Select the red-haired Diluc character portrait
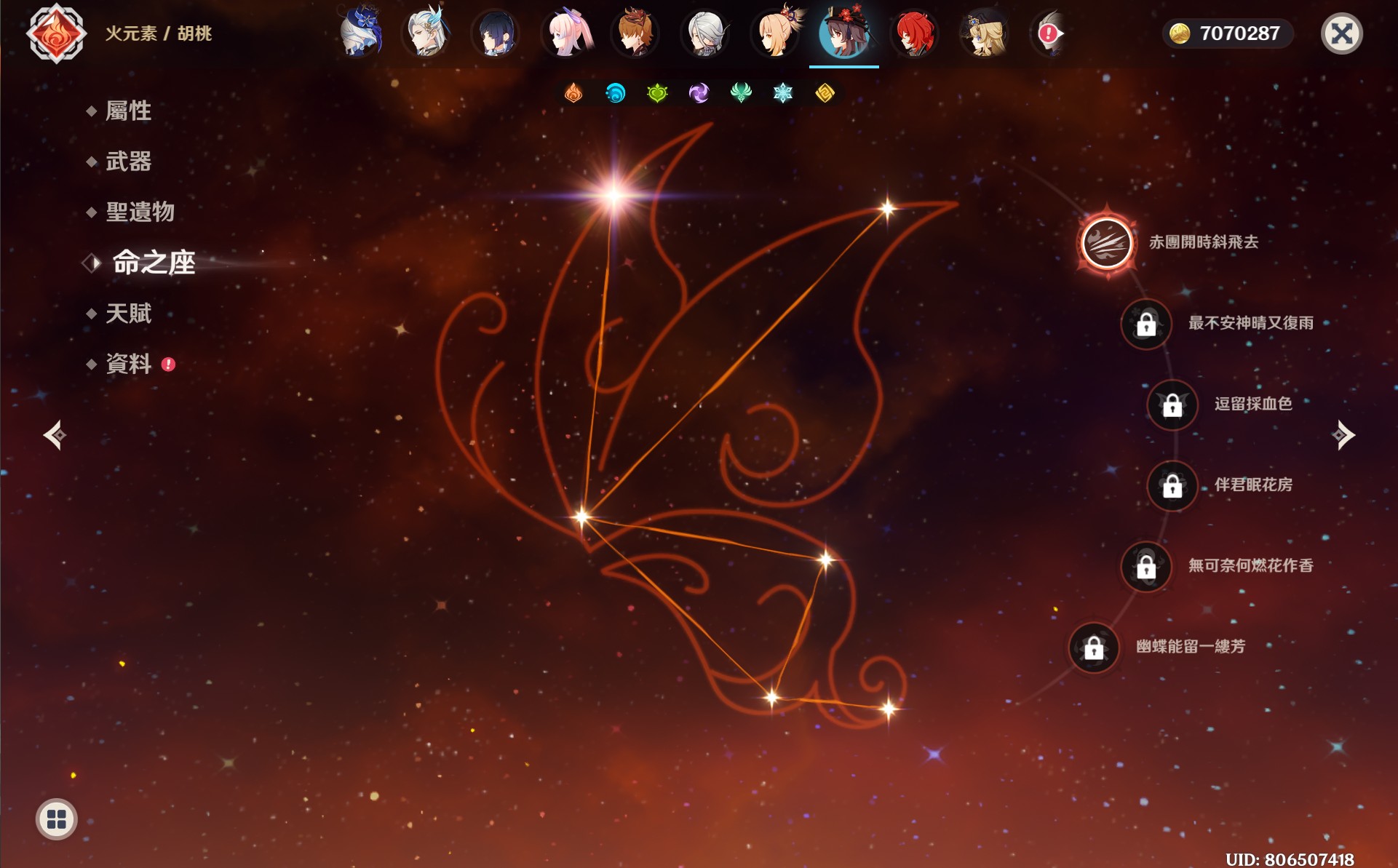Screen dimensions: 1398x868 coord(914,33)
